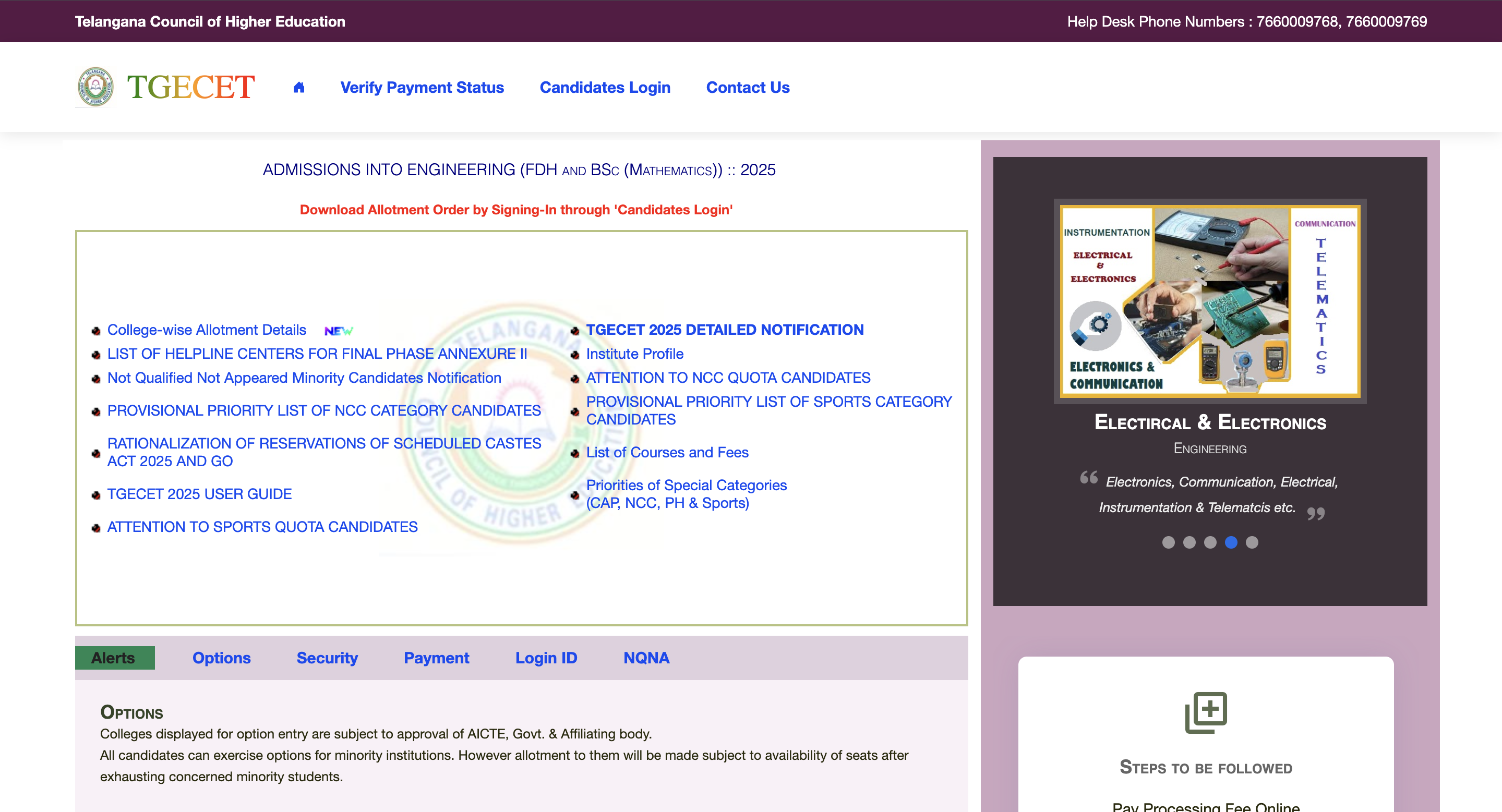Click the NEW badge beside College-wise Allotment Details
Viewport: 1502px width, 812px height.
coord(339,331)
